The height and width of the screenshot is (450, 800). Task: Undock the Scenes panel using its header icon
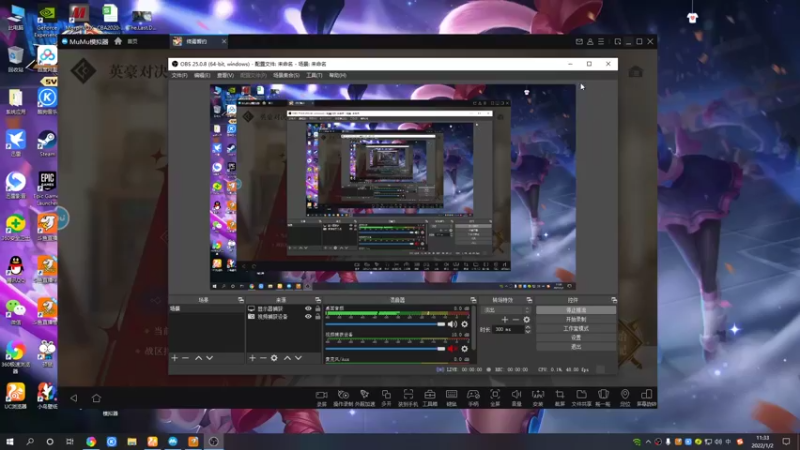pos(241,300)
